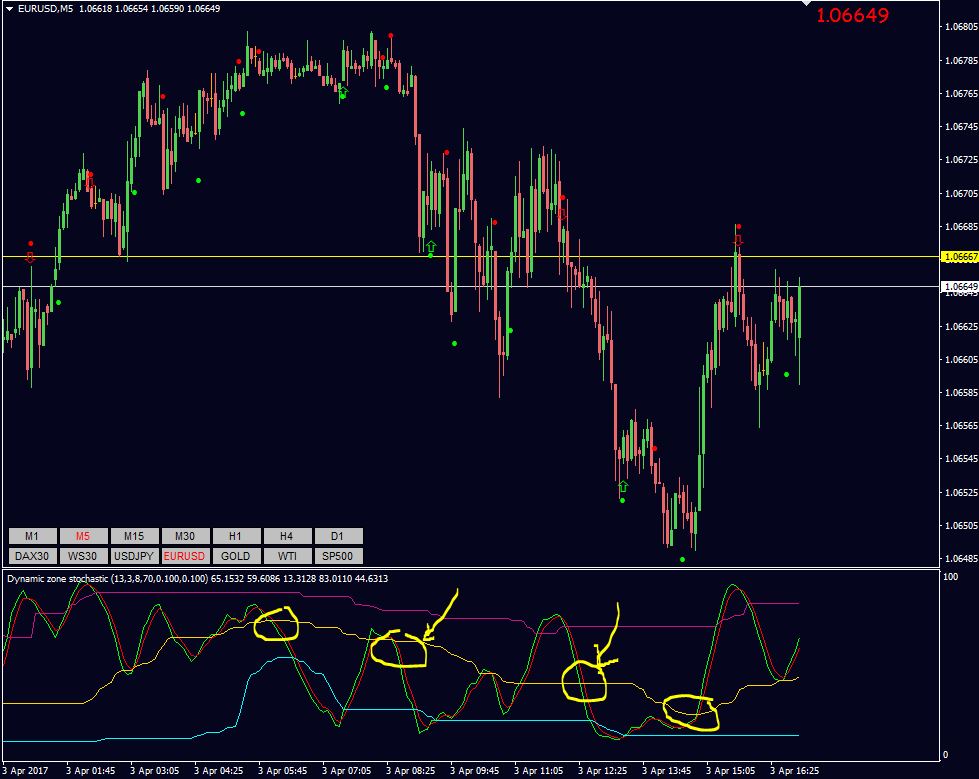Select the yellow horizontal line at 1.06667
979x779 pixels.
[471, 257]
